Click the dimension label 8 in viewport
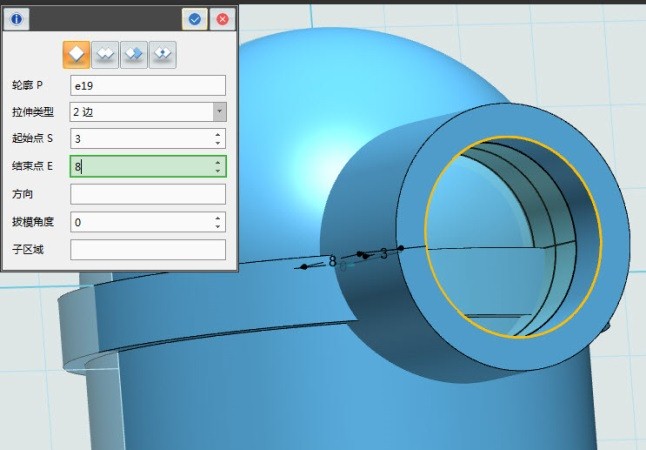 click(x=332, y=261)
